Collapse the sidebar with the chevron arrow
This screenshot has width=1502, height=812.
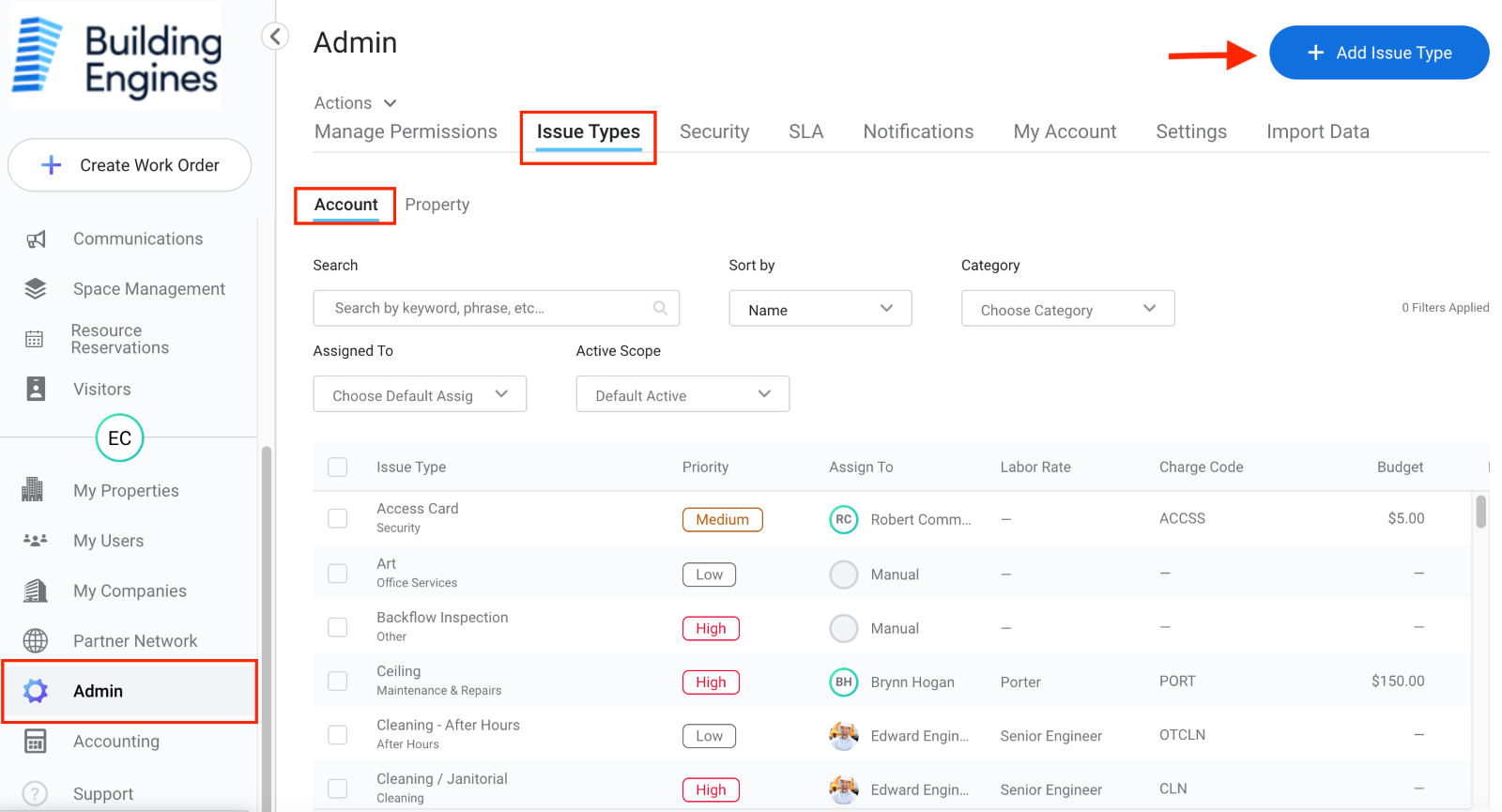pyautogui.click(x=275, y=37)
